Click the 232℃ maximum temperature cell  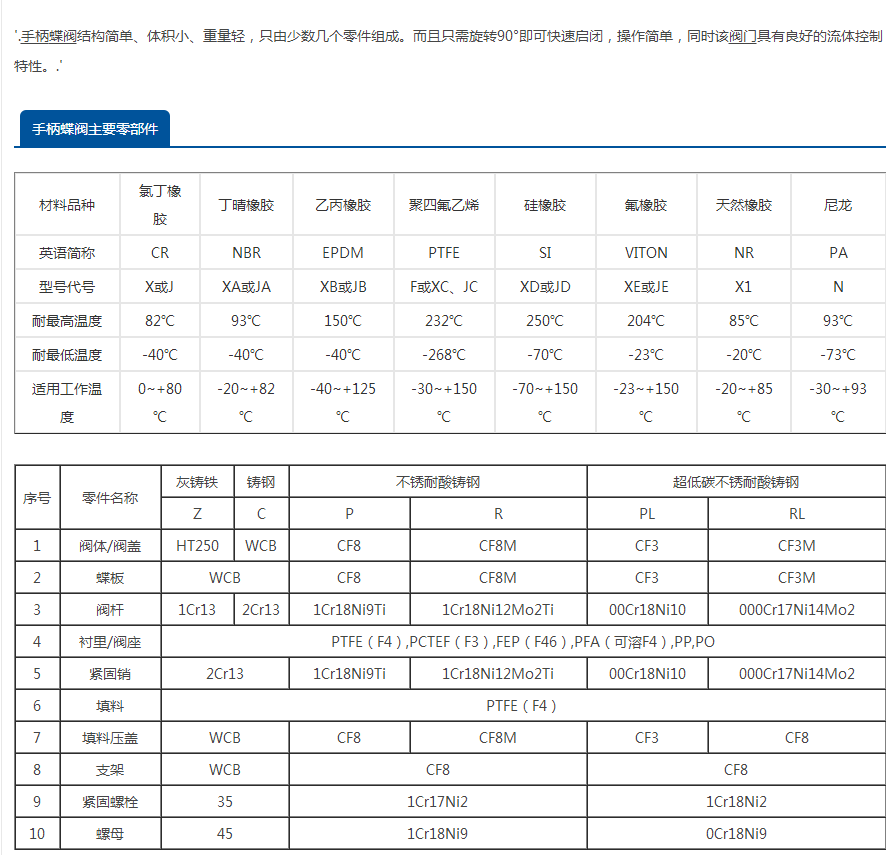click(x=443, y=321)
